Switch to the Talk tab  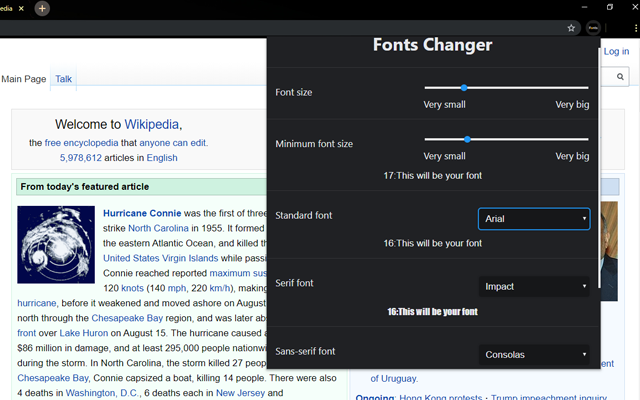pyautogui.click(x=63, y=79)
